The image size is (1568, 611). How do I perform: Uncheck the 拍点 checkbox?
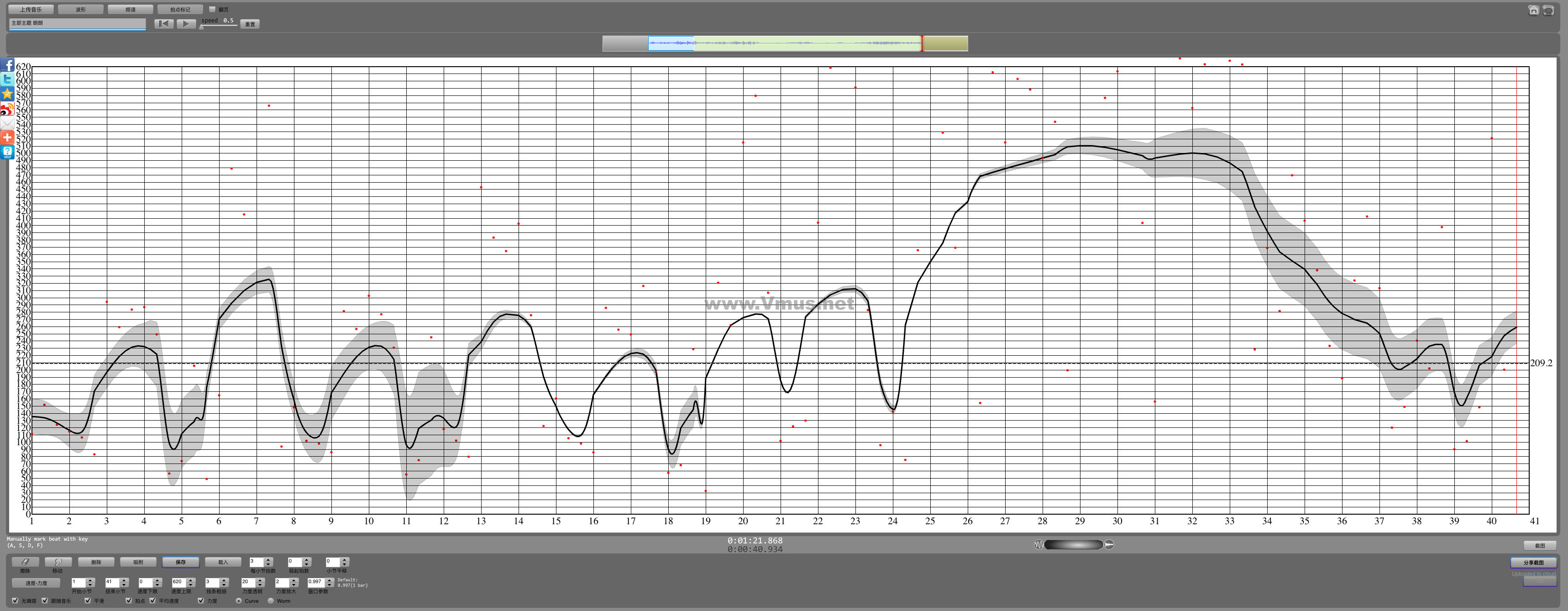pos(128,600)
